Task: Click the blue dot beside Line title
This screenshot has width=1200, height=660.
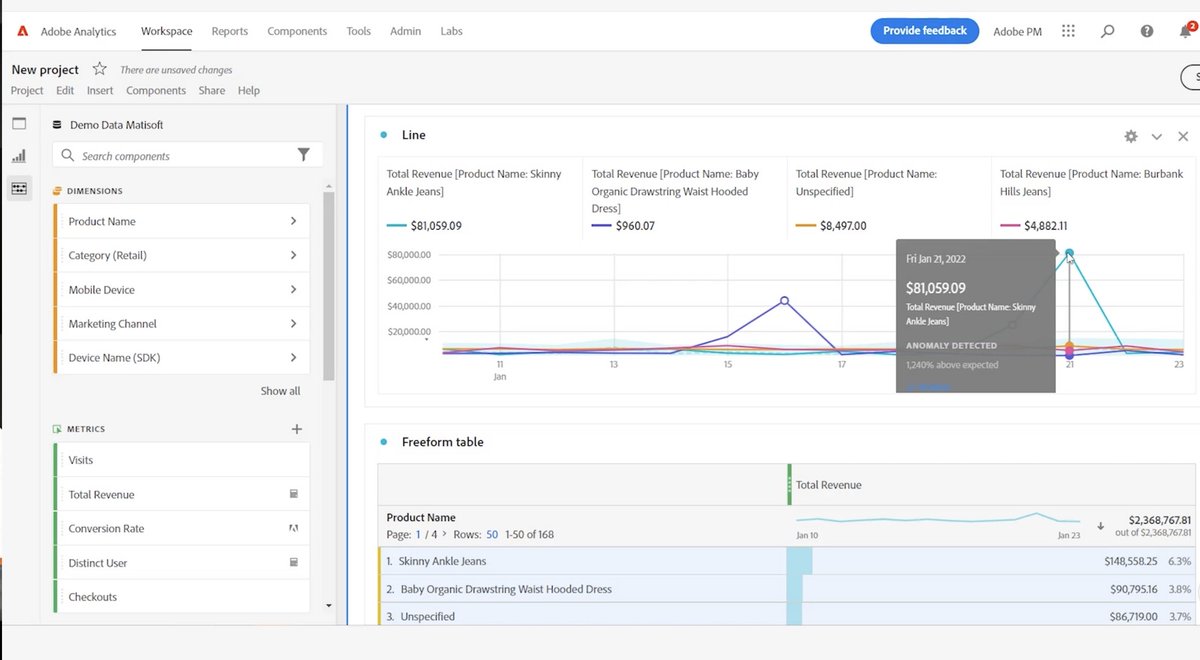Action: [x=384, y=135]
